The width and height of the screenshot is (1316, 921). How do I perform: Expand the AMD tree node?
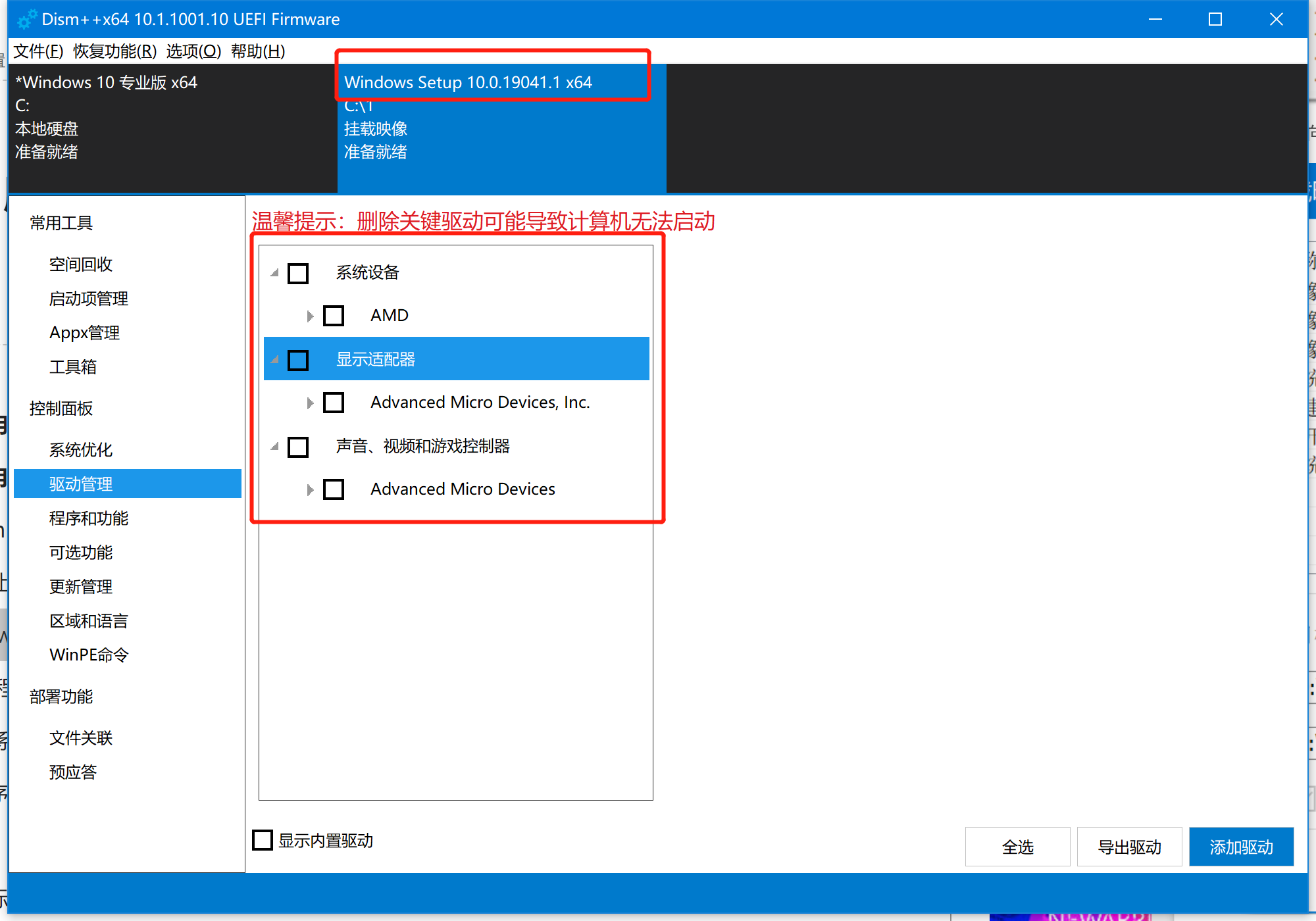[x=310, y=316]
